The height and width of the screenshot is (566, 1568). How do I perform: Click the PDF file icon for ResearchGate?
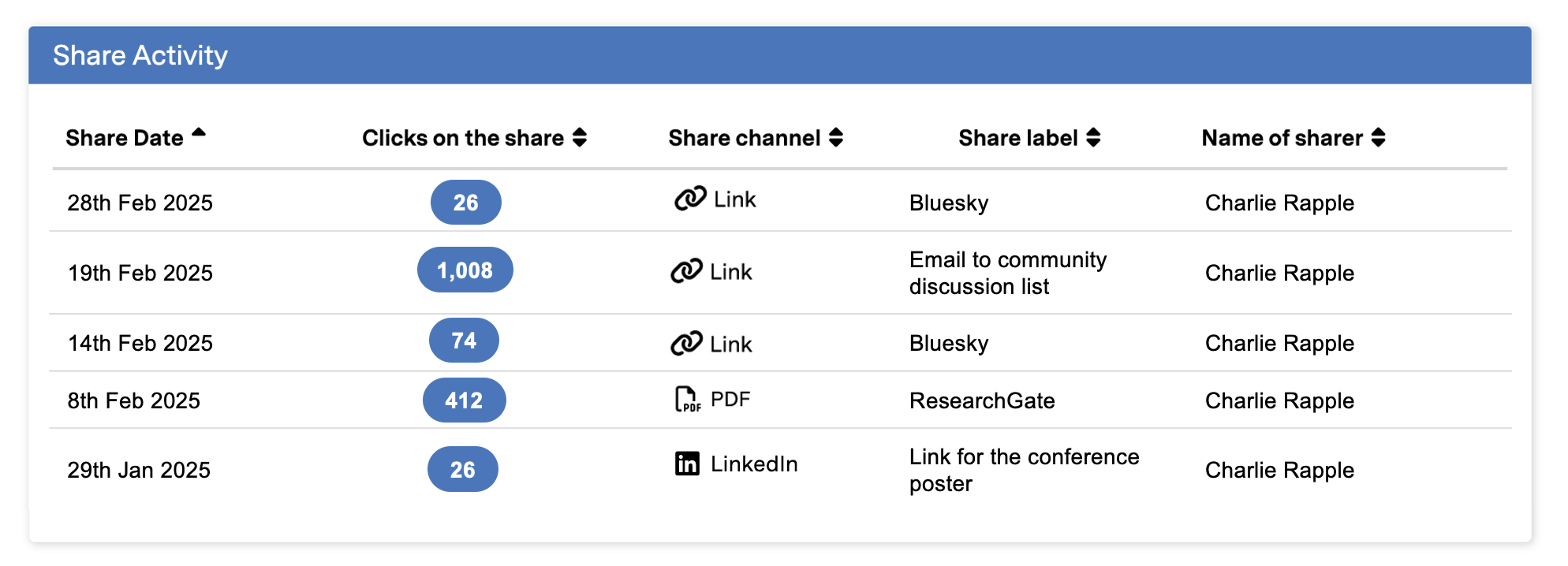687,400
